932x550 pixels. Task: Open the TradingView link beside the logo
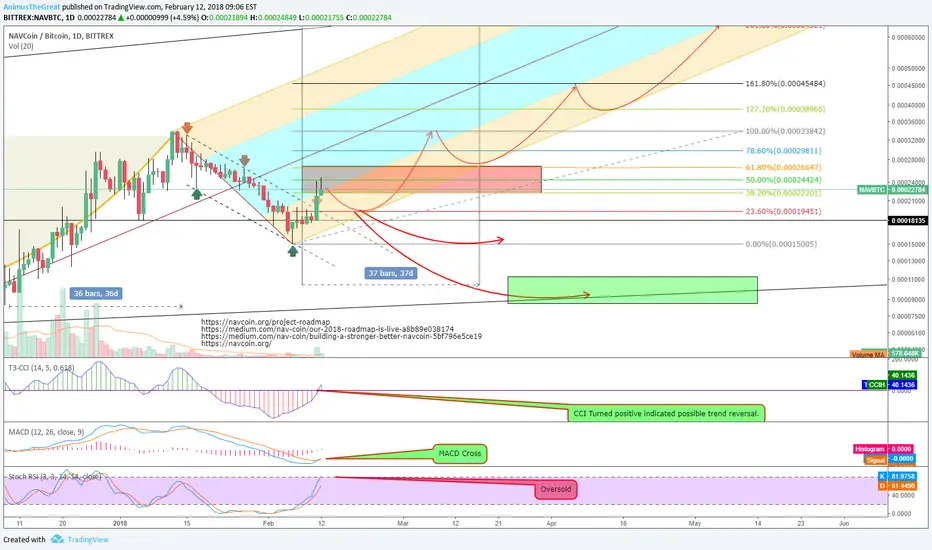[x=88, y=540]
